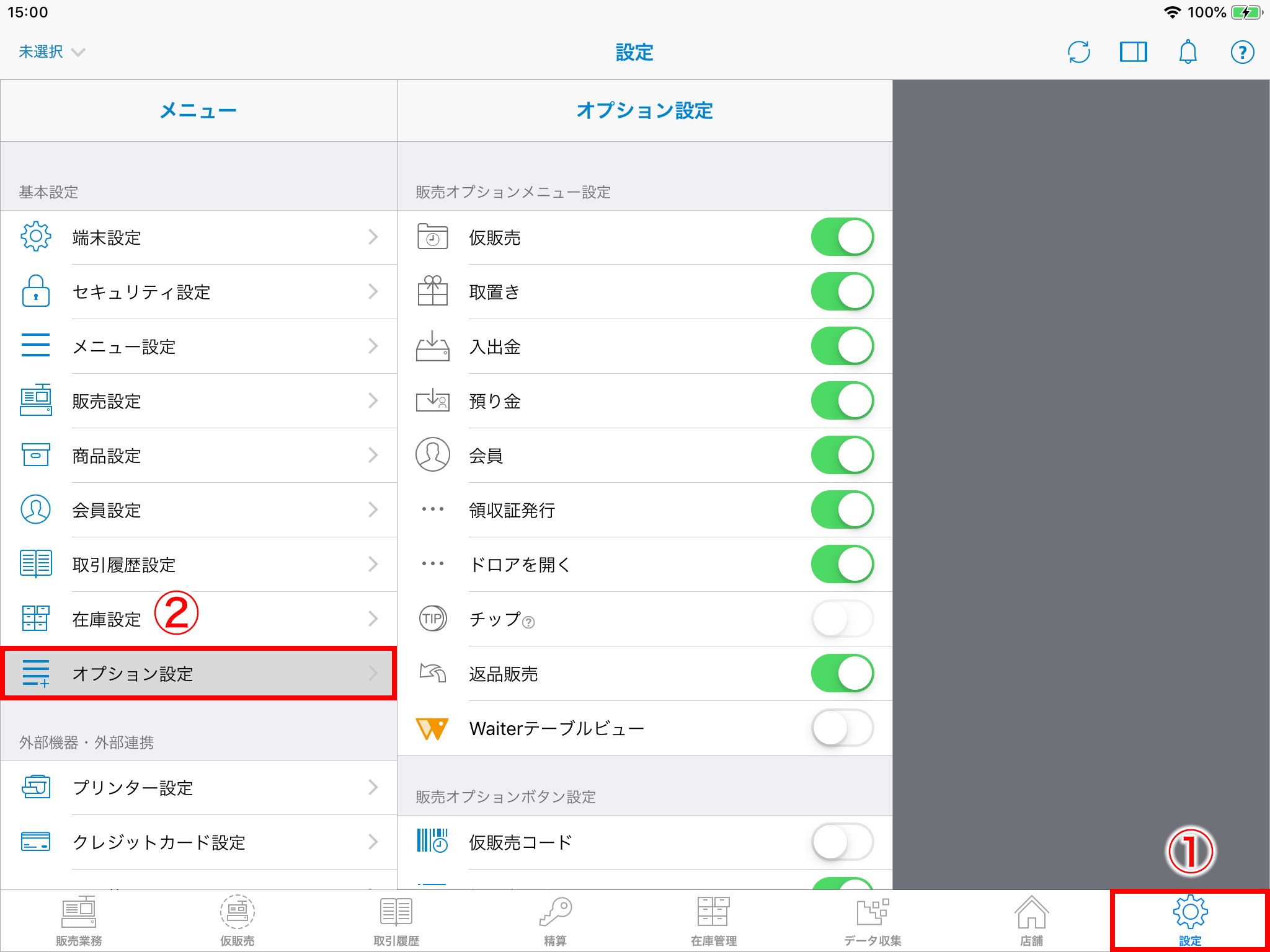Screen dimensions: 1270x952
Task: Open the データ収集 tab icon
Action: tap(873, 920)
